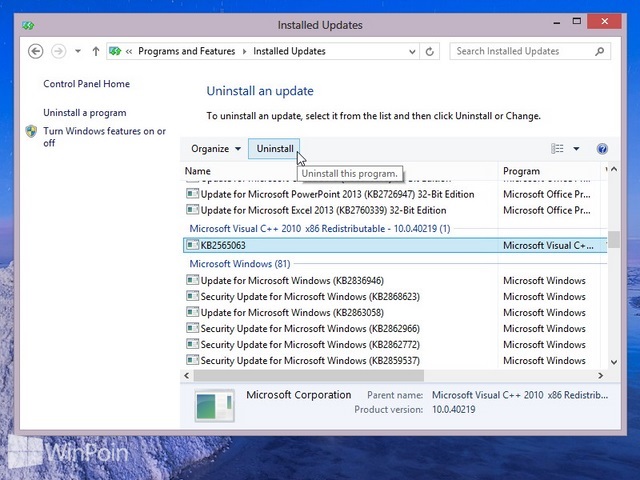Close the Installed Updates window
This screenshot has width=640, height=480.
coord(604,21)
